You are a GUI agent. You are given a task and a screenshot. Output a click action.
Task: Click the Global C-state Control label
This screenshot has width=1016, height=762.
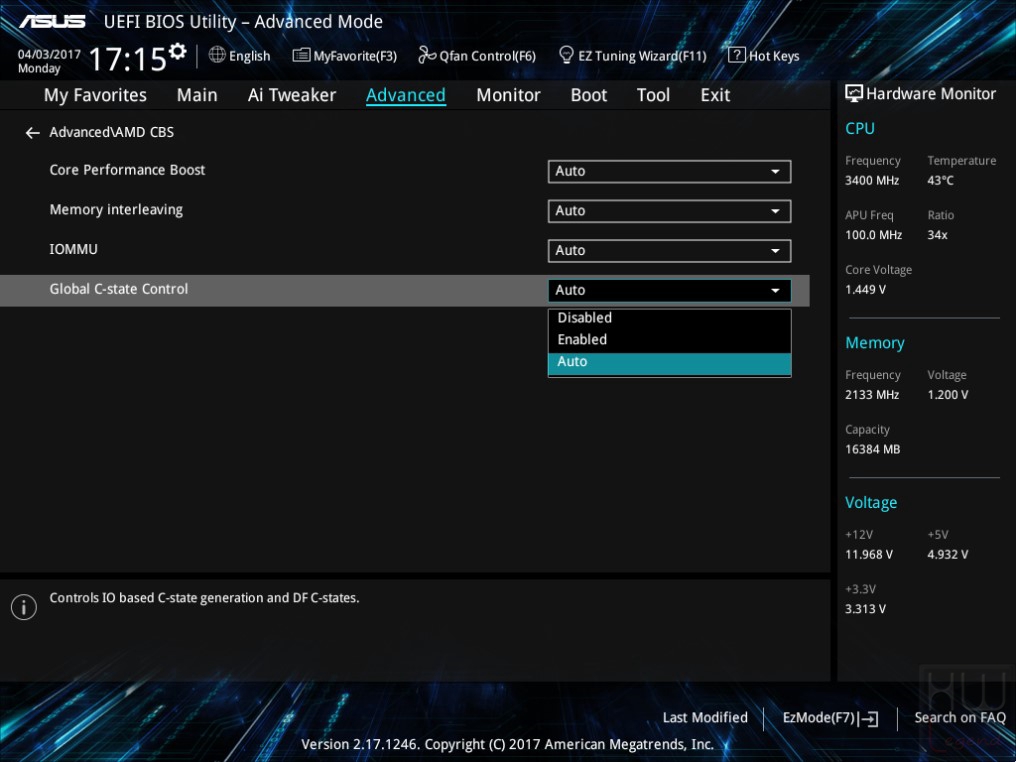point(119,289)
